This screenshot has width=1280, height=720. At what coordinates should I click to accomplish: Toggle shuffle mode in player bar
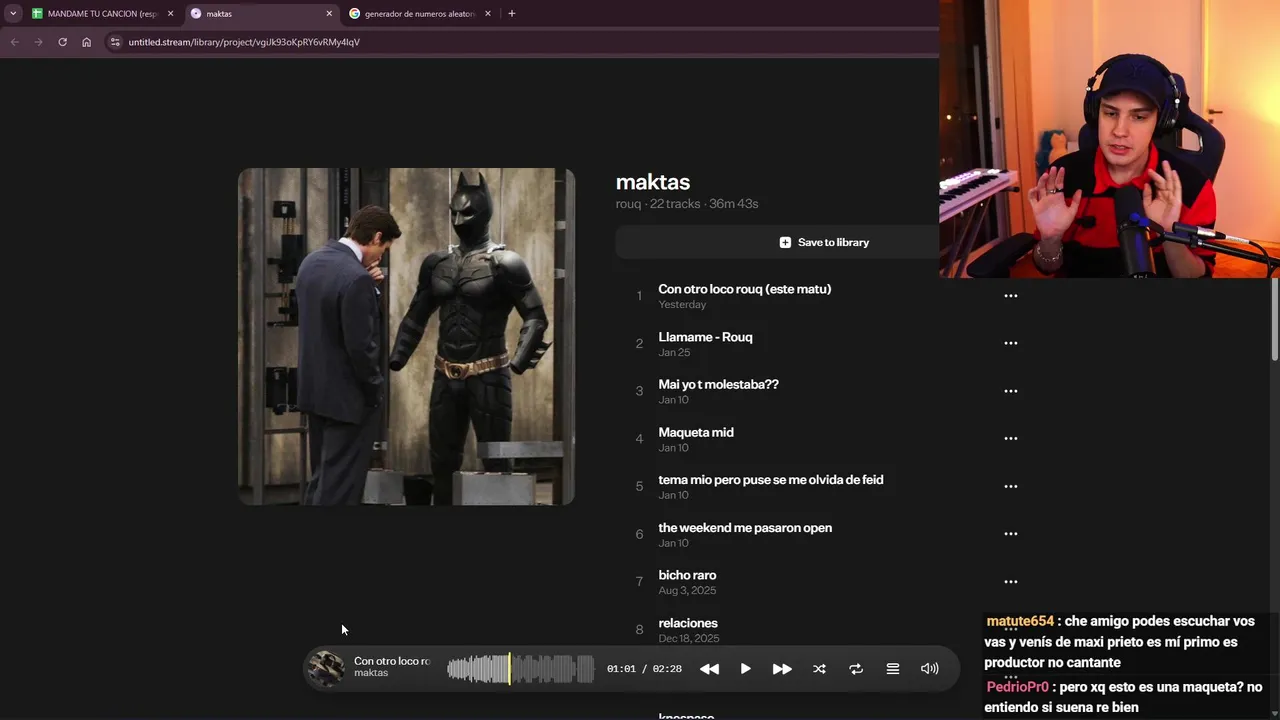click(819, 669)
